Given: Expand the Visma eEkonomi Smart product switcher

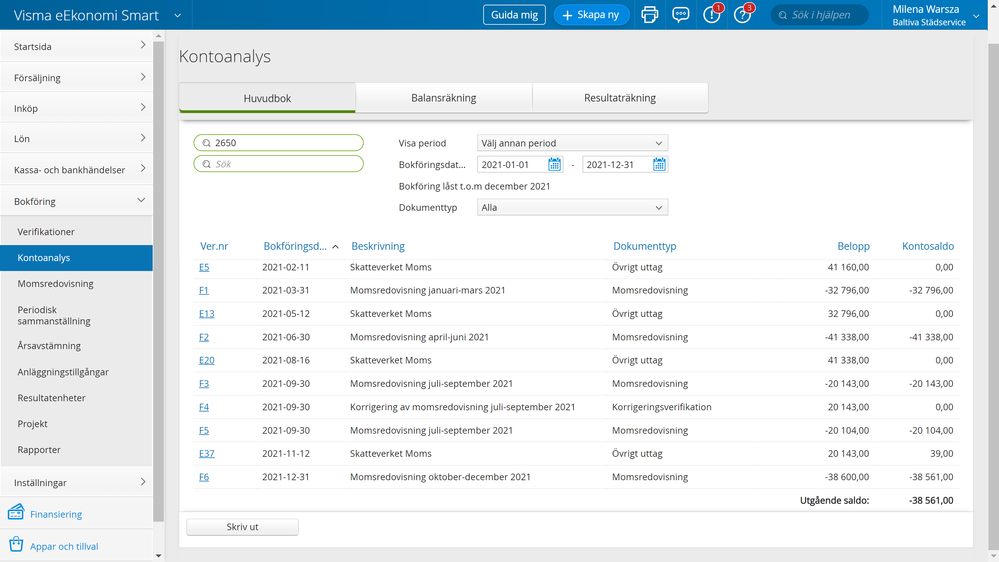Looking at the screenshot, I should point(178,15).
